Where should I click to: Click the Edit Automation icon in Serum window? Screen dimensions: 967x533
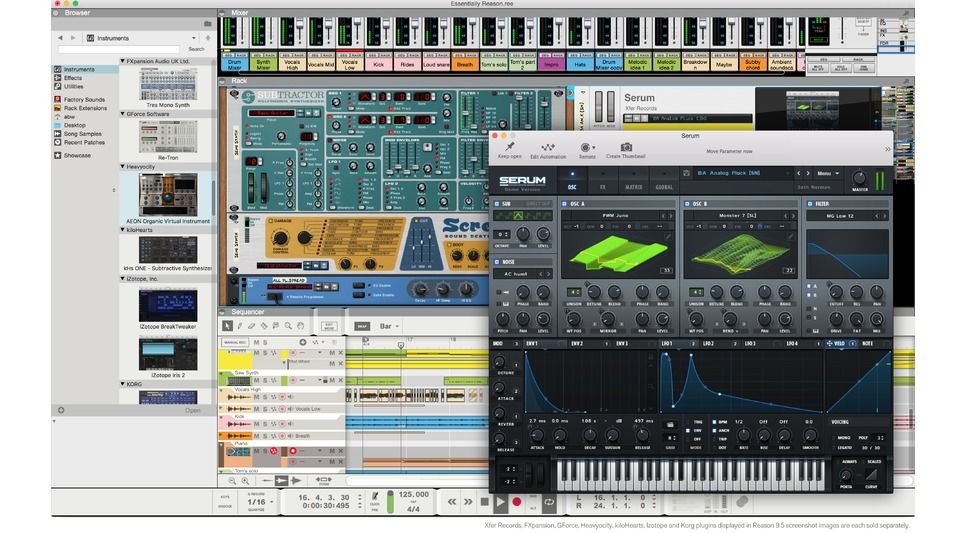(x=548, y=147)
